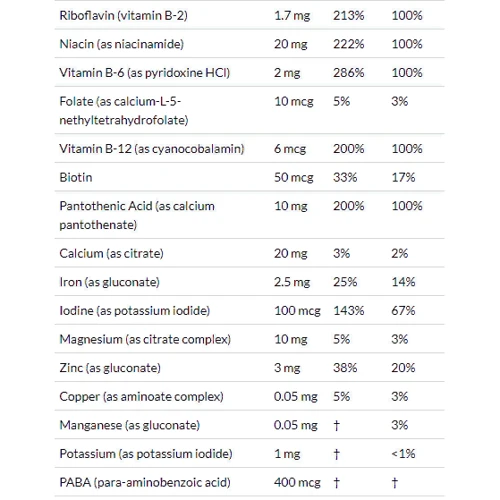Click the Folate 10 mcg amount
The height and width of the screenshot is (500, 500).
[x=294, y=101]
